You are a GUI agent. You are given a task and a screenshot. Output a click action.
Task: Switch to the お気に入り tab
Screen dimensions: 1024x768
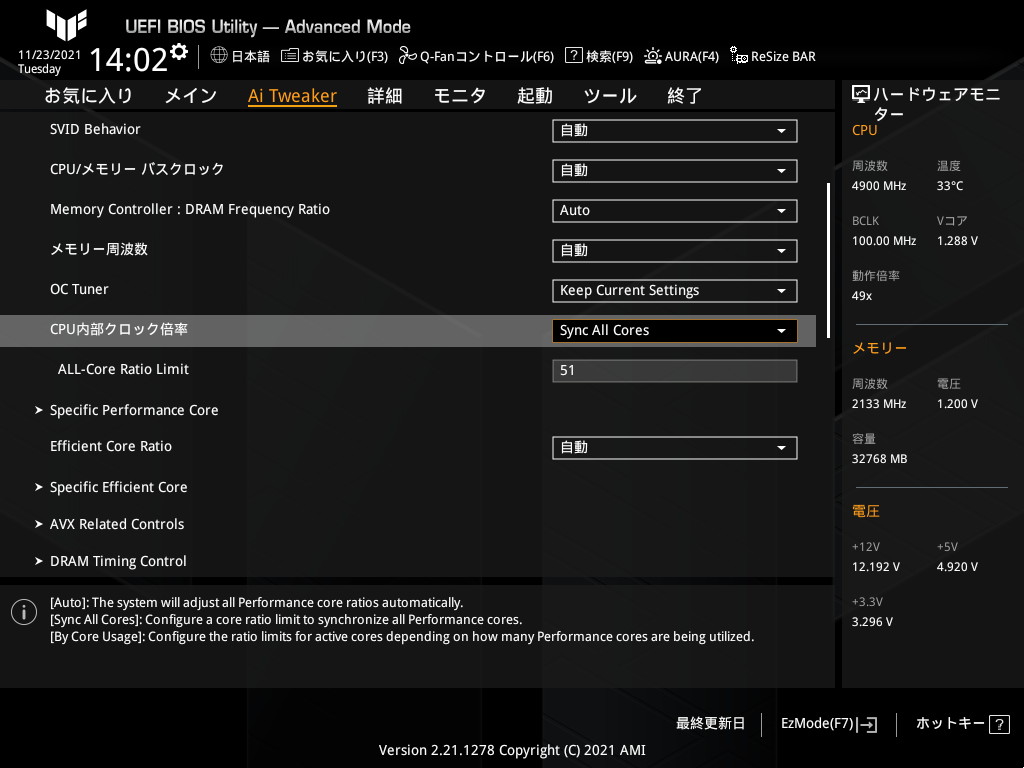point(88,95)
